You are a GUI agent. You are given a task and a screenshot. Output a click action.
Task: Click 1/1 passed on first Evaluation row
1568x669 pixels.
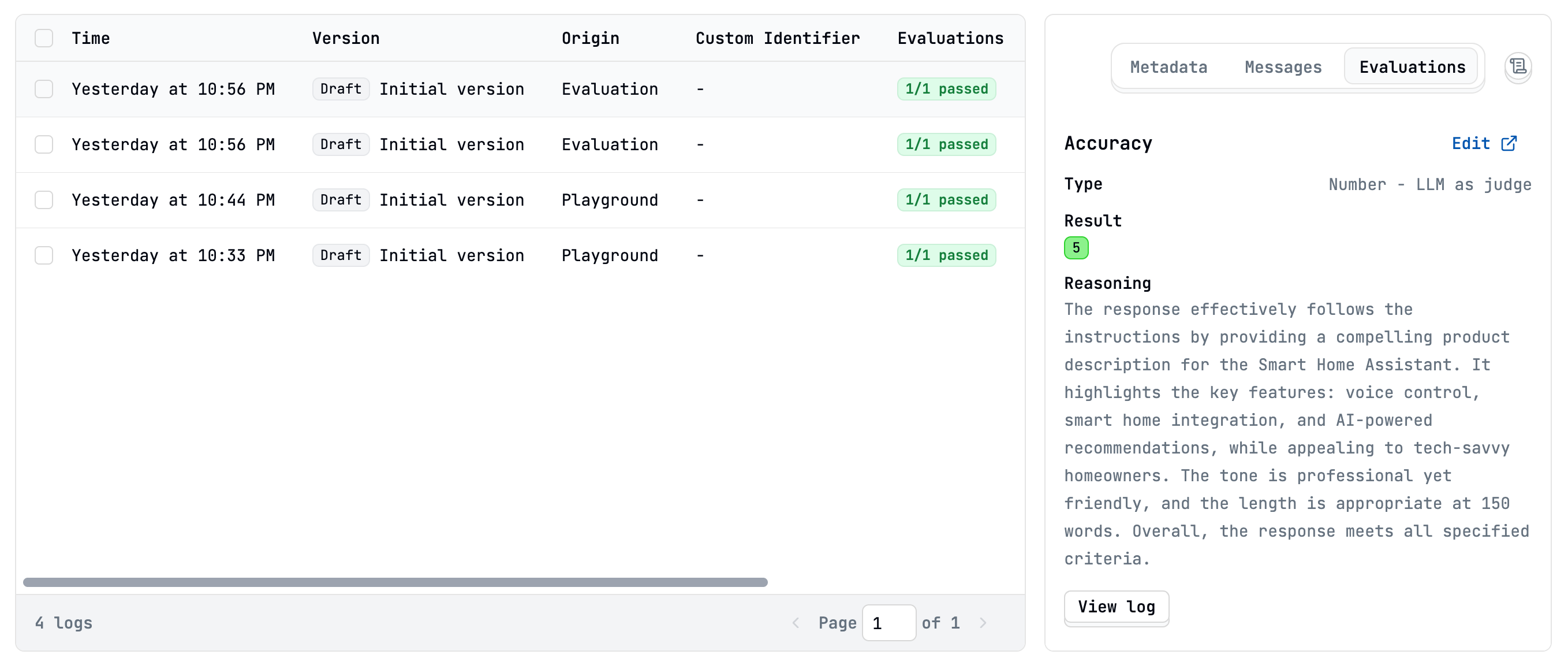(947, 89)
